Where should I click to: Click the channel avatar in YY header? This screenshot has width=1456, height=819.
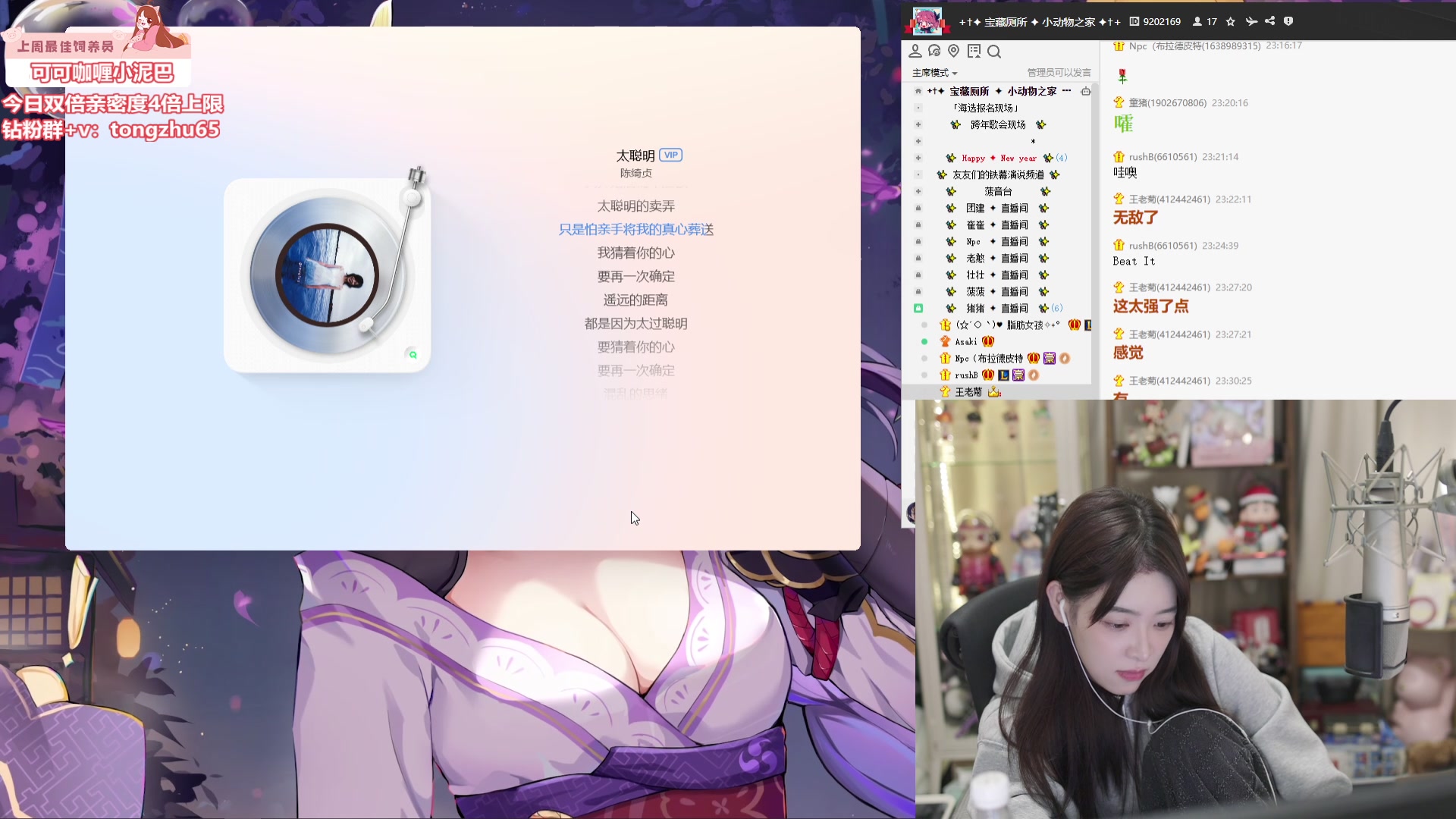pos(926,20)
